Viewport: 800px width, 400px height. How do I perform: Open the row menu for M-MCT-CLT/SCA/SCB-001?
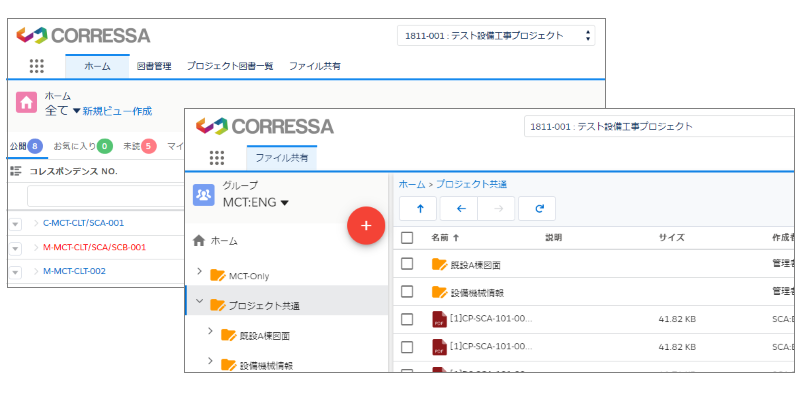(x=15, y=248)
